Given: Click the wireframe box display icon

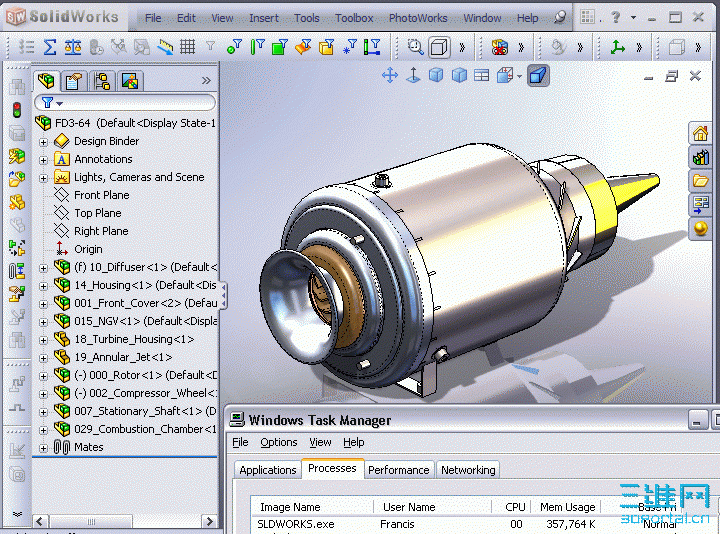Looking at the screenshot, I should tap(439, 47).
